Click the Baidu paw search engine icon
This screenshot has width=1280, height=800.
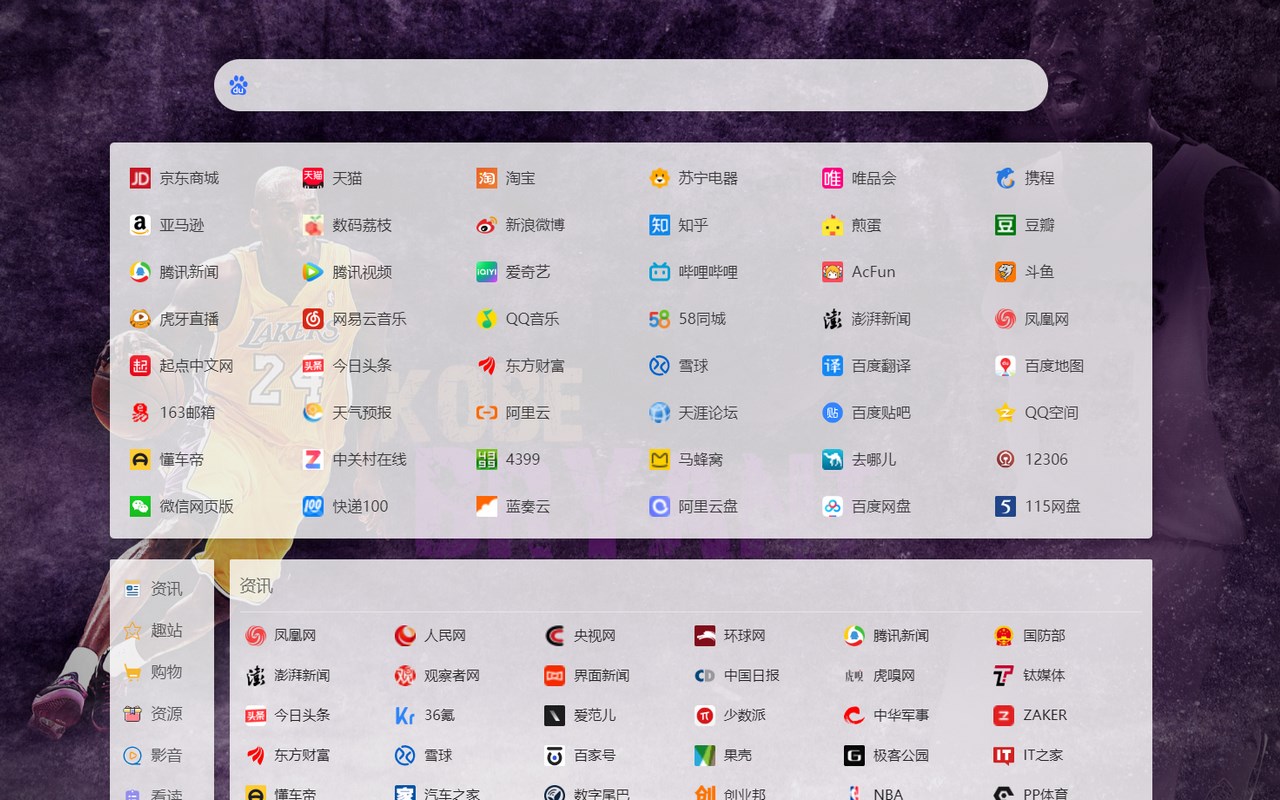coord(238,85)
